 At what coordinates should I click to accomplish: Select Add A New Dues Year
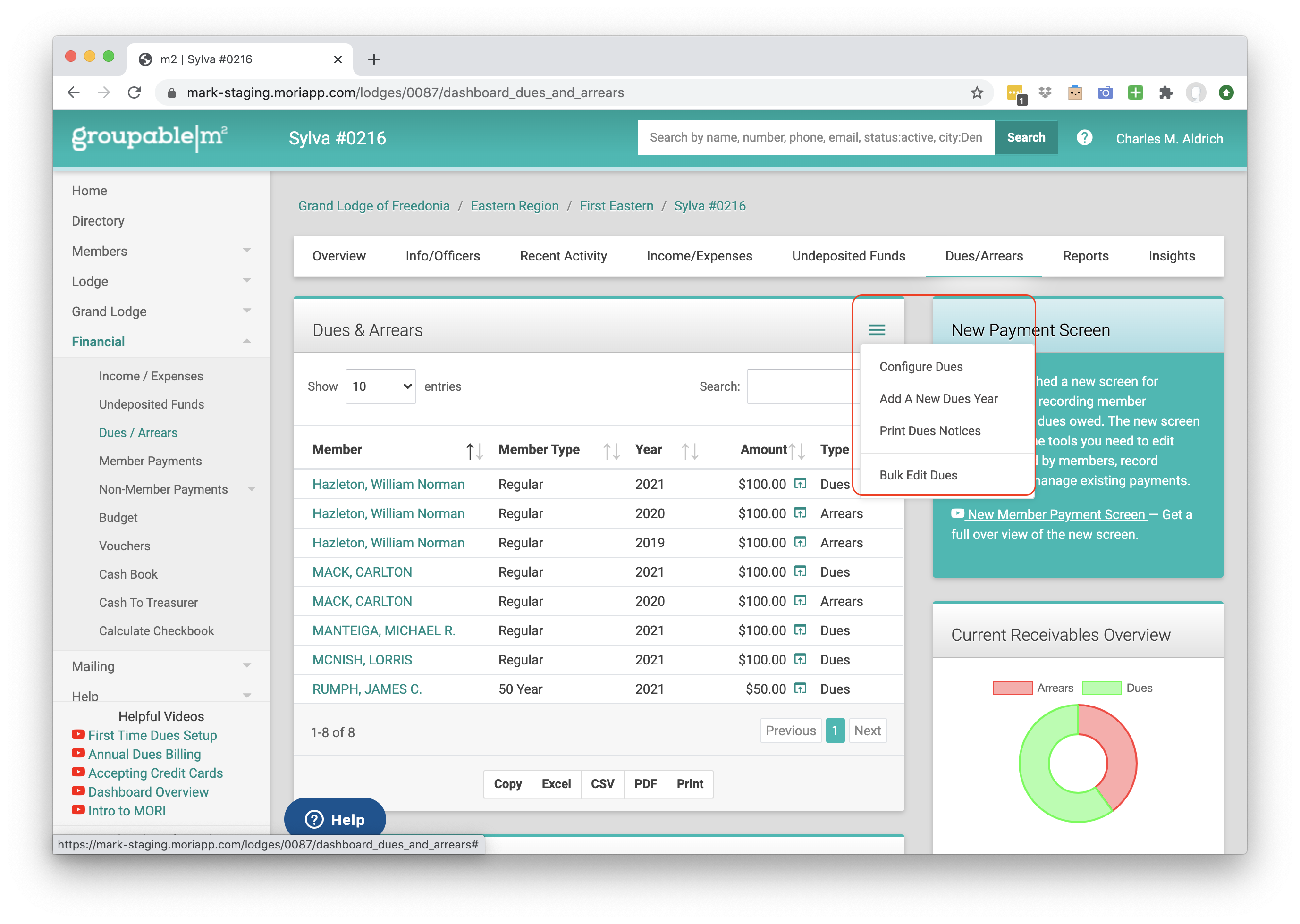(938, 399)
